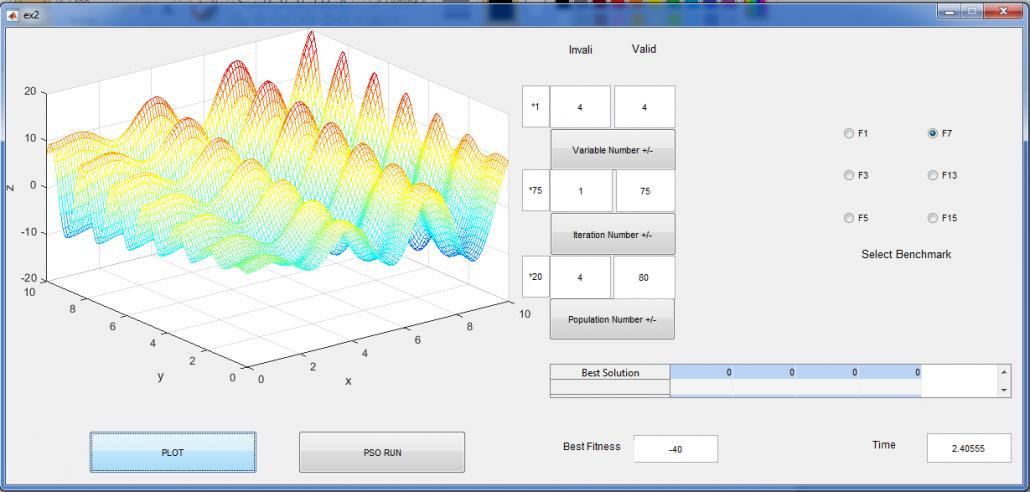The width and height of the screenshot is (1030, 492).
Task: Click the population field showing 80
Action: tap(645, 277)
